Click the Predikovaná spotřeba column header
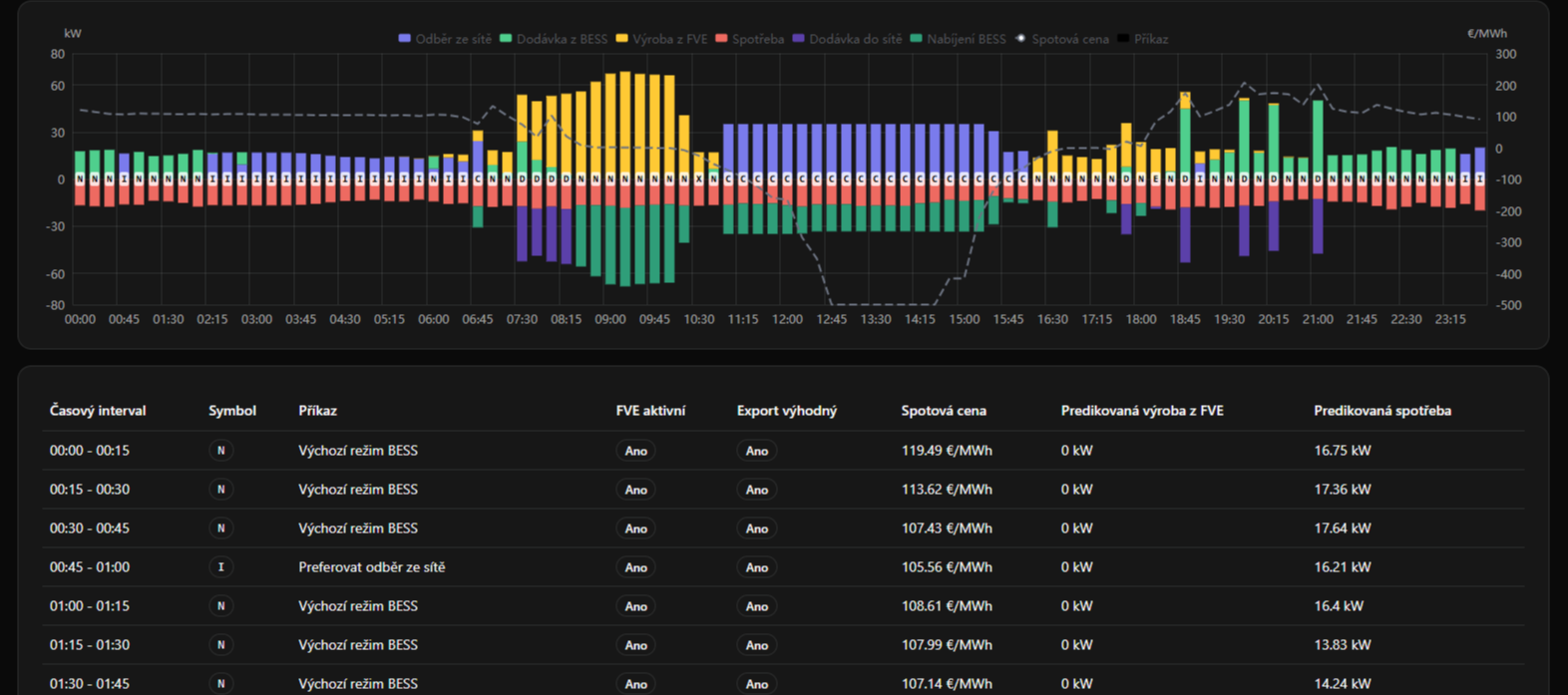1568x695 pixels. [x=1382, y=411]
